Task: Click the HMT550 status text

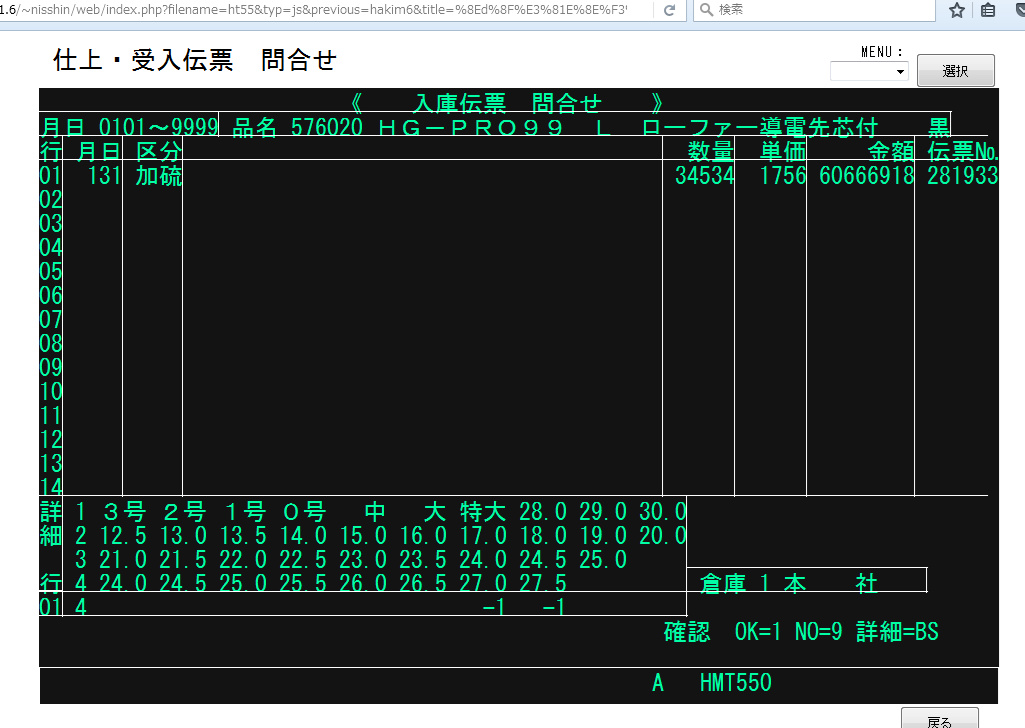Action: point(735,684)
